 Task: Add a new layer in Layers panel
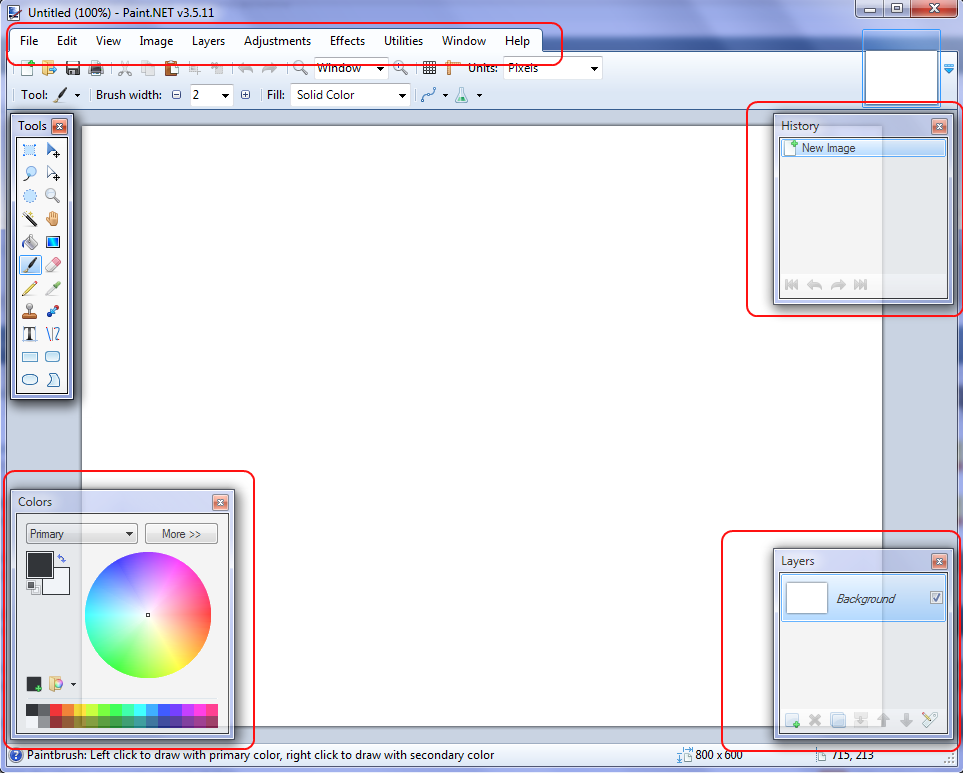(x=792, y=720)
